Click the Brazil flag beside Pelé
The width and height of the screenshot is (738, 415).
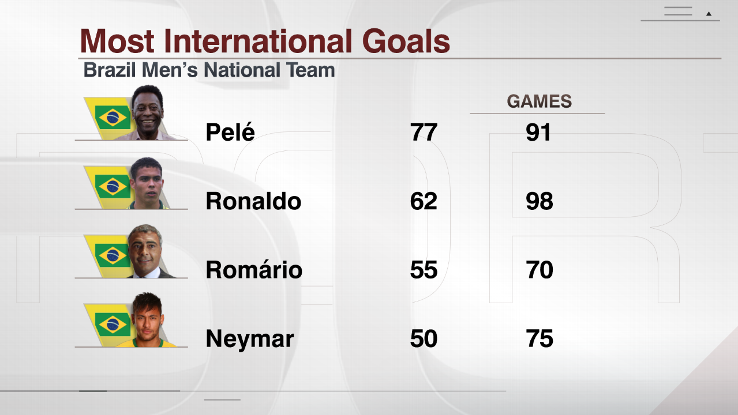pyautogui.click(x=112, y=117)
